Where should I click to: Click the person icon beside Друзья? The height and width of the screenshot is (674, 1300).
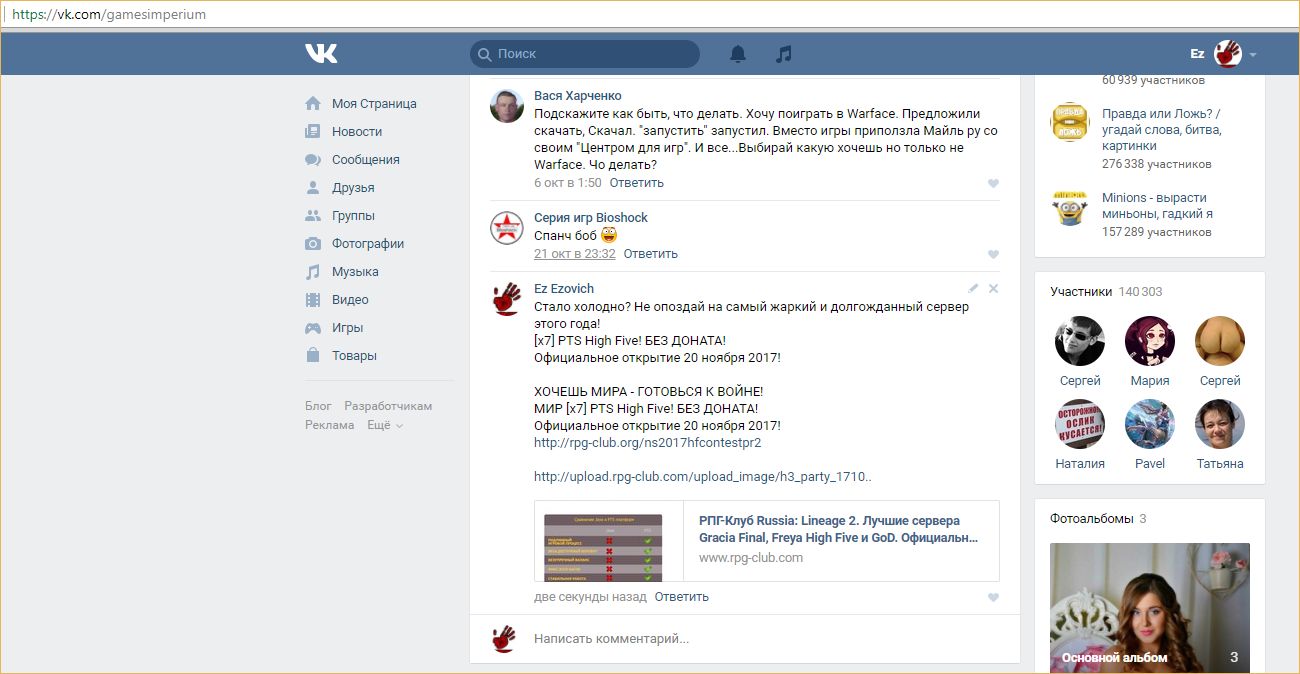tap(313, 188)
